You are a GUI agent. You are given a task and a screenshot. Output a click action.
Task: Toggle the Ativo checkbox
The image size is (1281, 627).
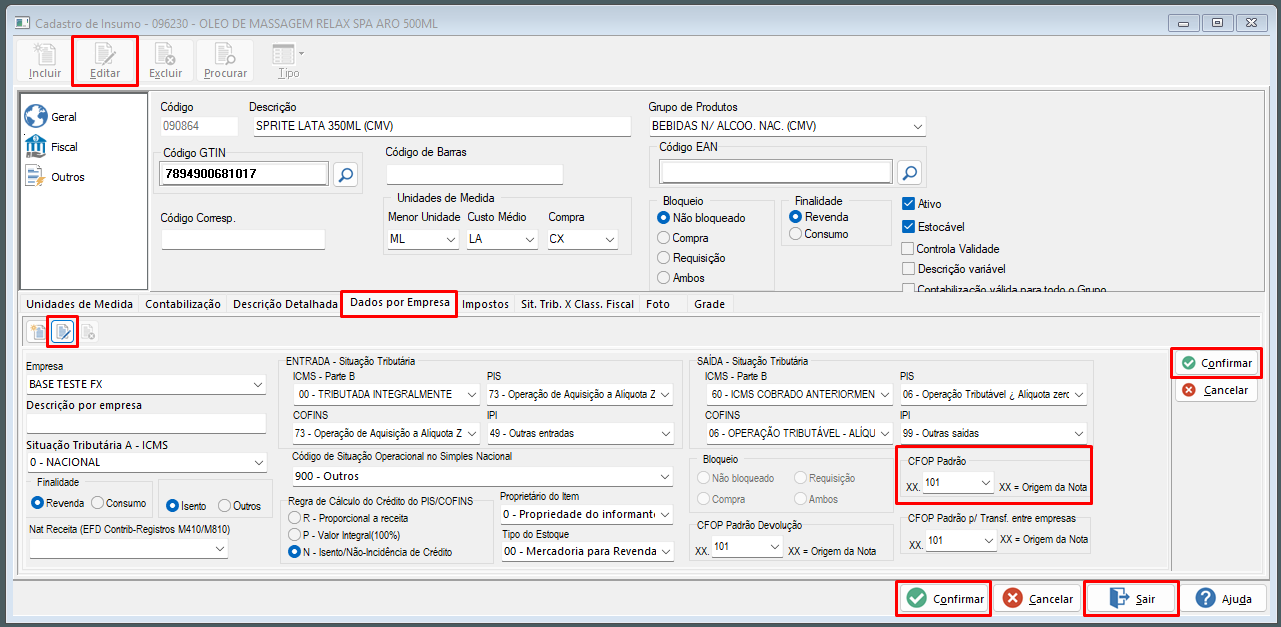pyautogui.click(x=908, y=204)
